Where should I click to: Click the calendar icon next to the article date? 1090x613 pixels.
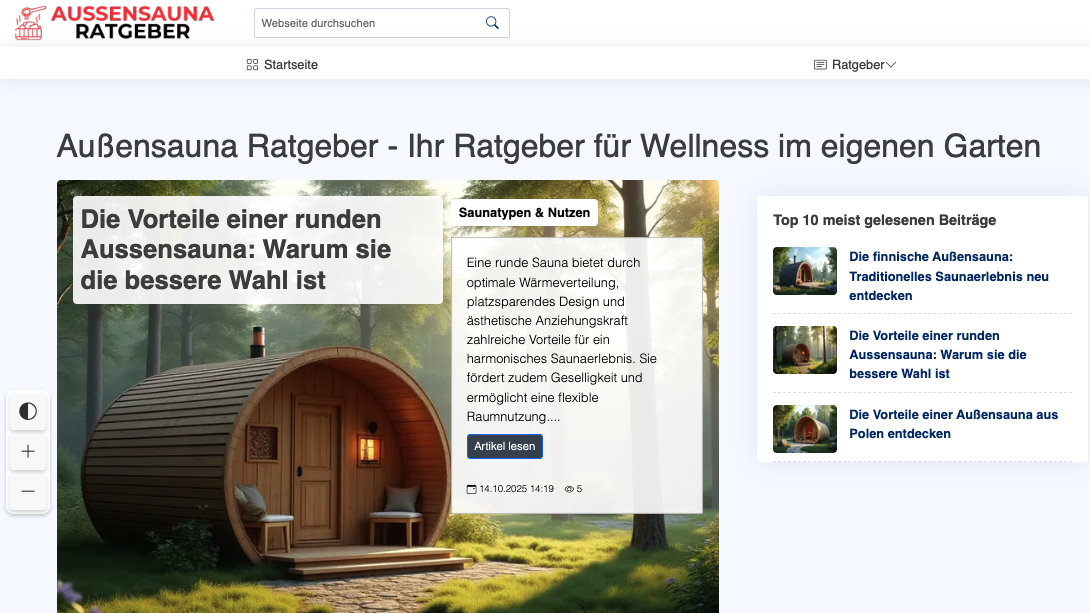click(x=470, y=489)
